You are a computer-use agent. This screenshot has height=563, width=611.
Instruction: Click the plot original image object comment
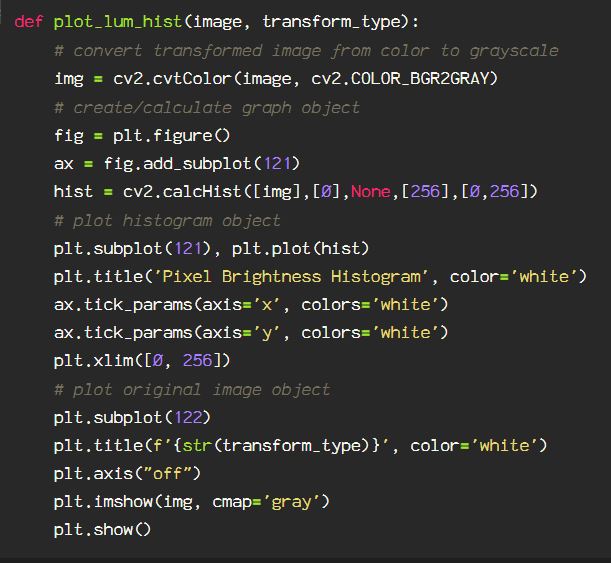coord(192,389)
